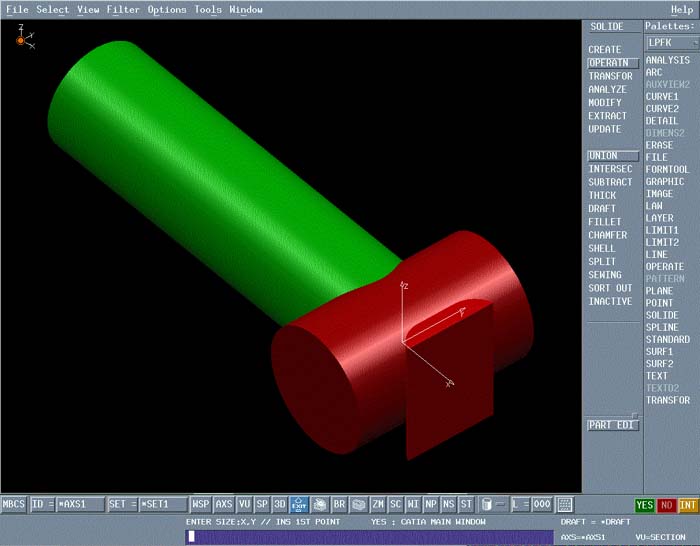The image size is (700, 546).
Task: Open the Tools menu
Action: pyautogui.click(x=208, y=10)
